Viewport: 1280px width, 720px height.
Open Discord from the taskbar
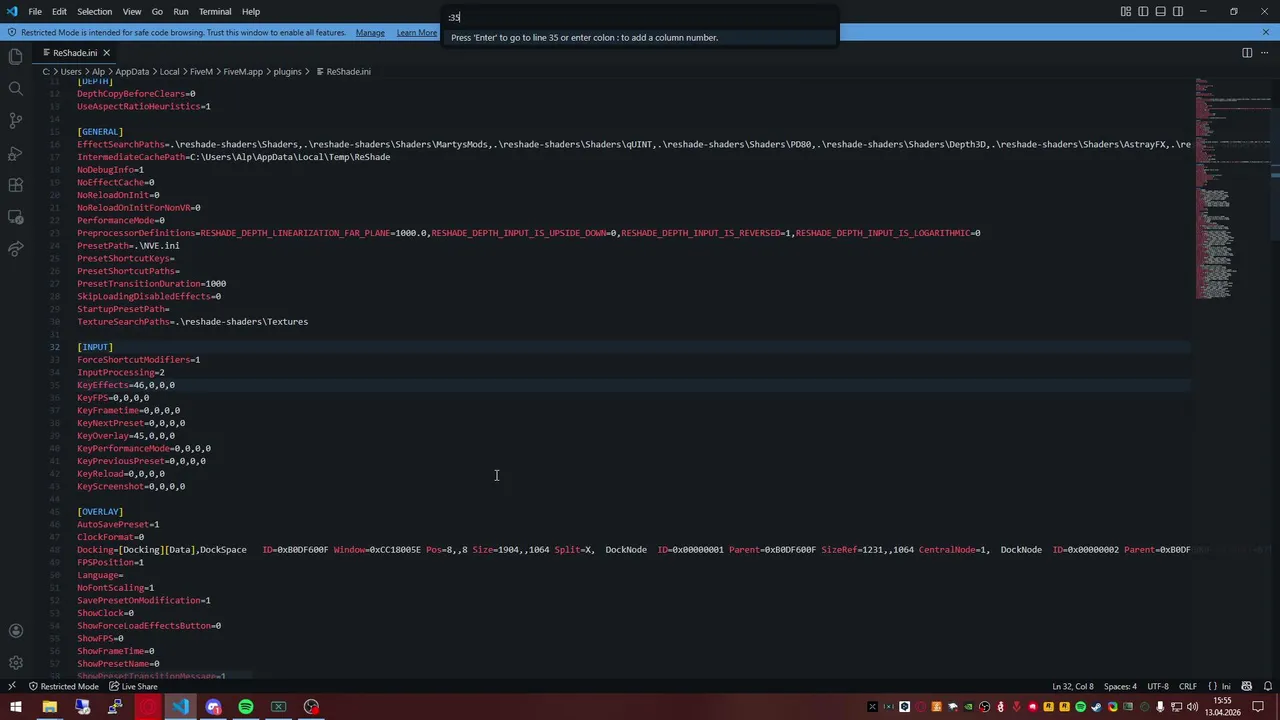[x=213, y=707]
